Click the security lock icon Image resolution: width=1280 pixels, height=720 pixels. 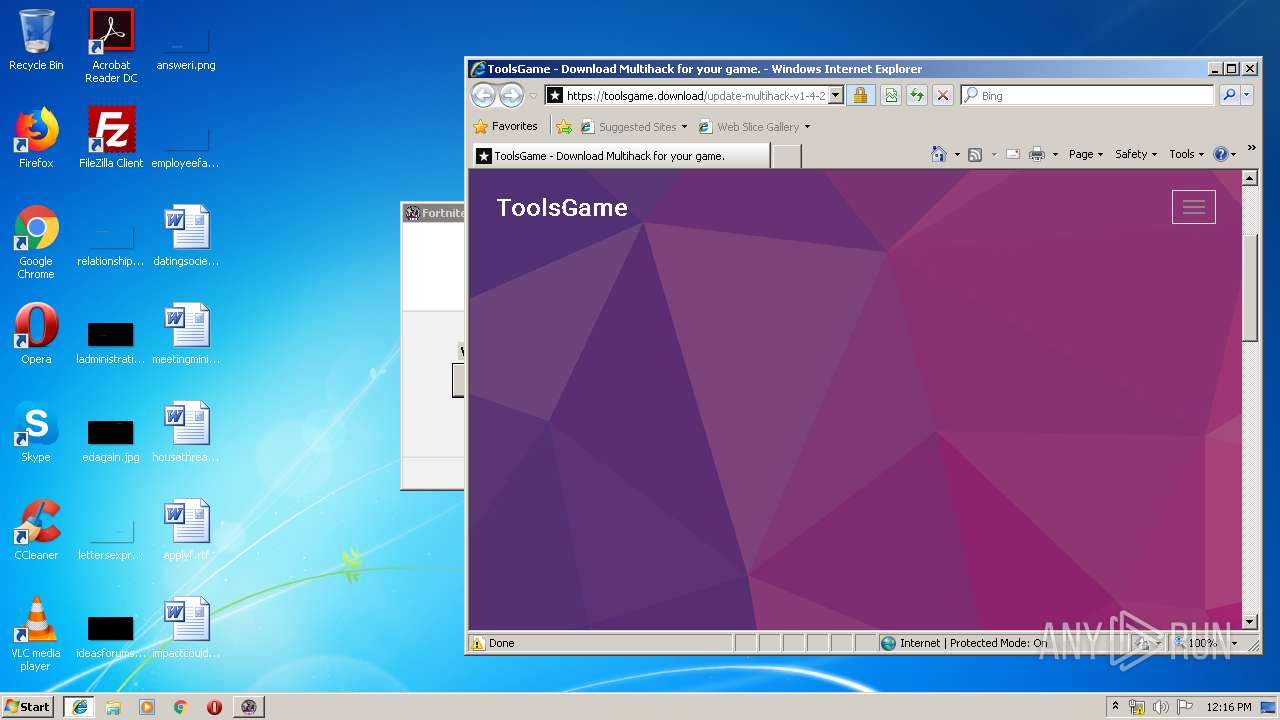point(860,96)
